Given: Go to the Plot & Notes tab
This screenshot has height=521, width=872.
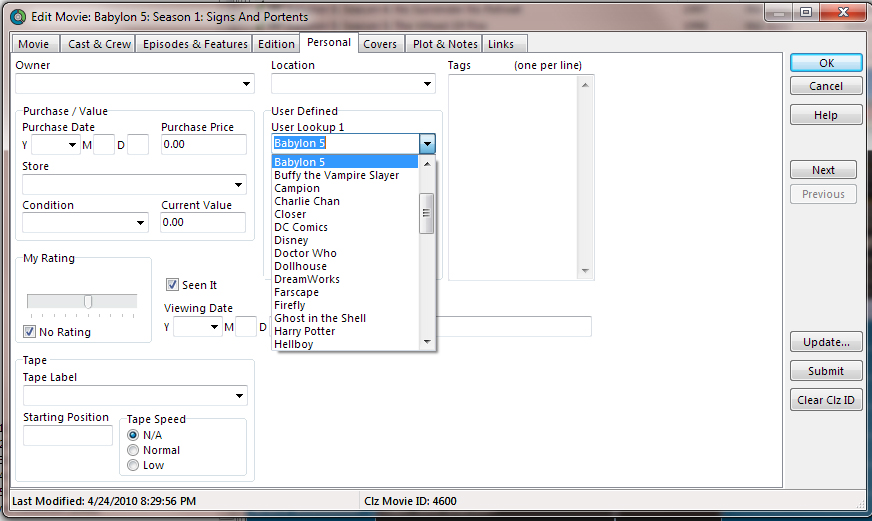Looking at the screenshot, I should click(445, 44).
